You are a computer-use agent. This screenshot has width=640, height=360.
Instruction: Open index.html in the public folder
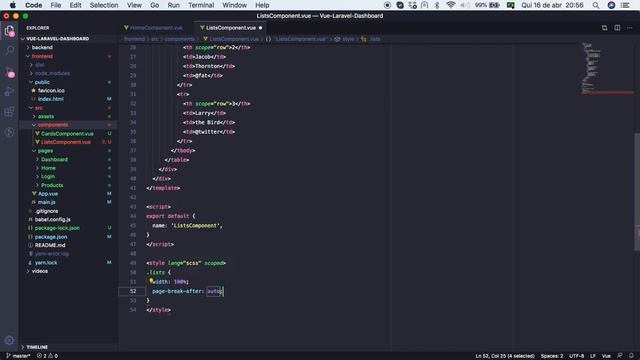(x=51, y=99)
